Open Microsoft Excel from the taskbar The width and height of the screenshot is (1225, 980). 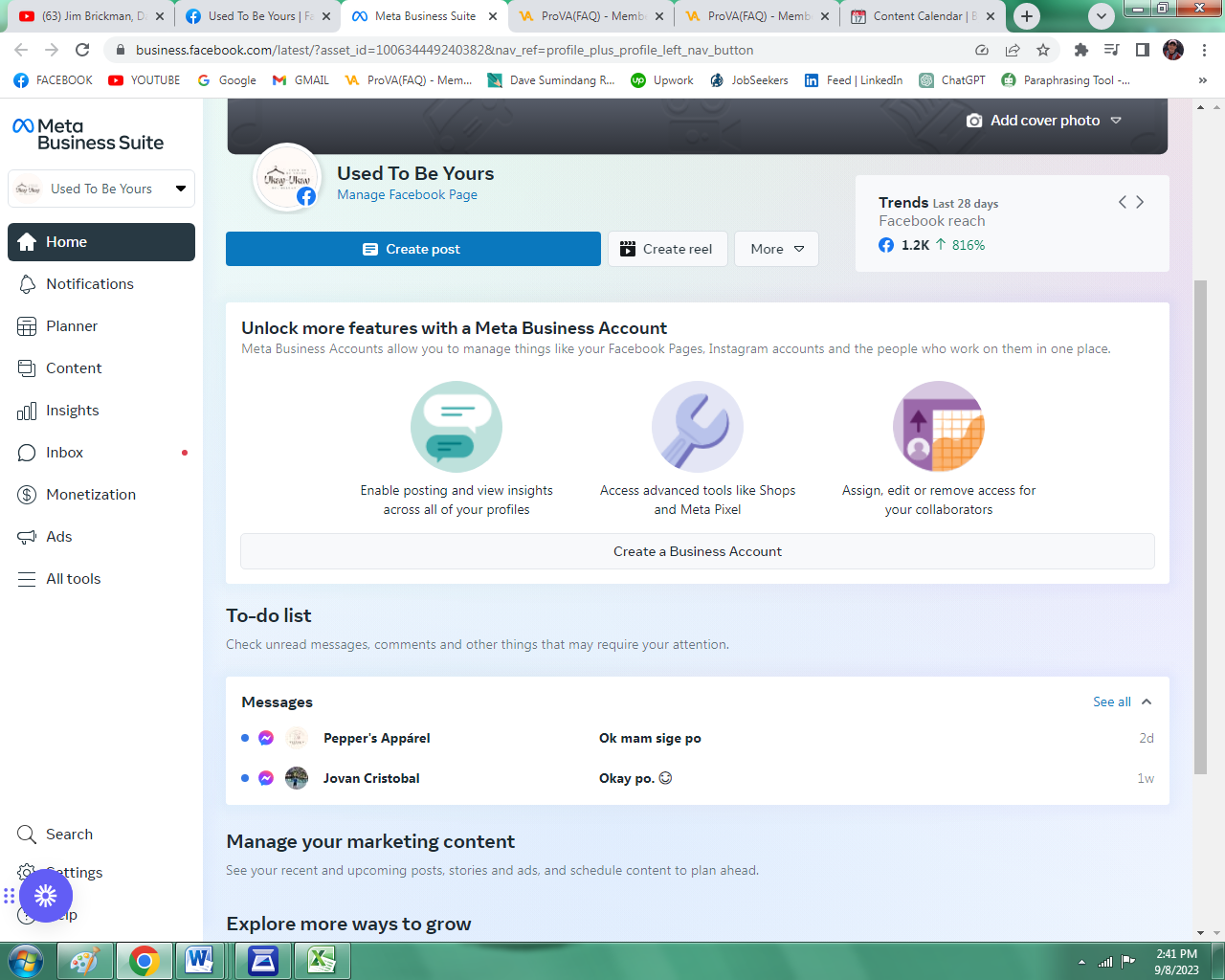pyautogui.click(x=322, y=960)
